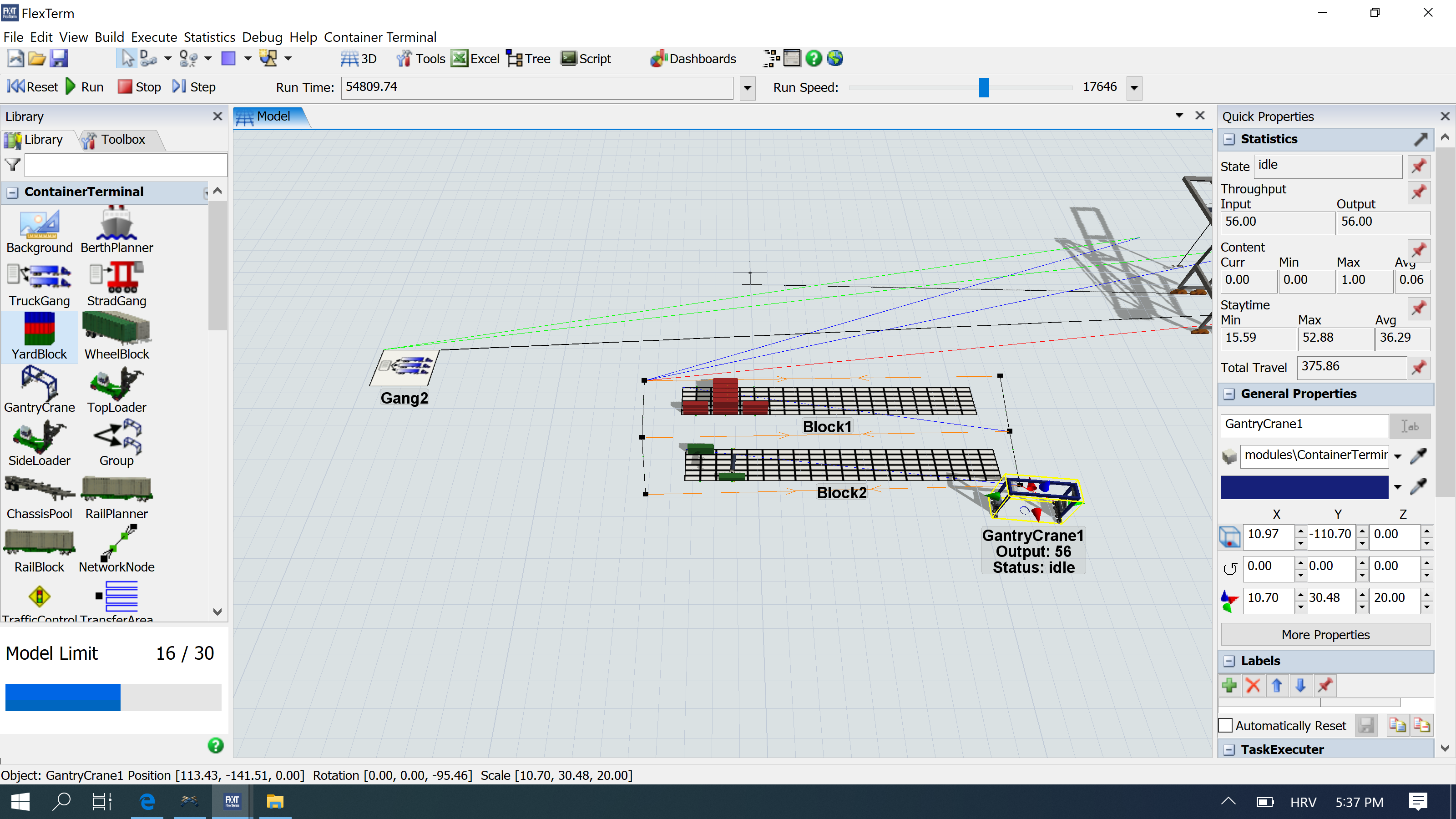Image resolution: width=1456 pixels, height=819 pixels.
Task: Collapse the ContainerTerminal library group
Action: (12, 192)
